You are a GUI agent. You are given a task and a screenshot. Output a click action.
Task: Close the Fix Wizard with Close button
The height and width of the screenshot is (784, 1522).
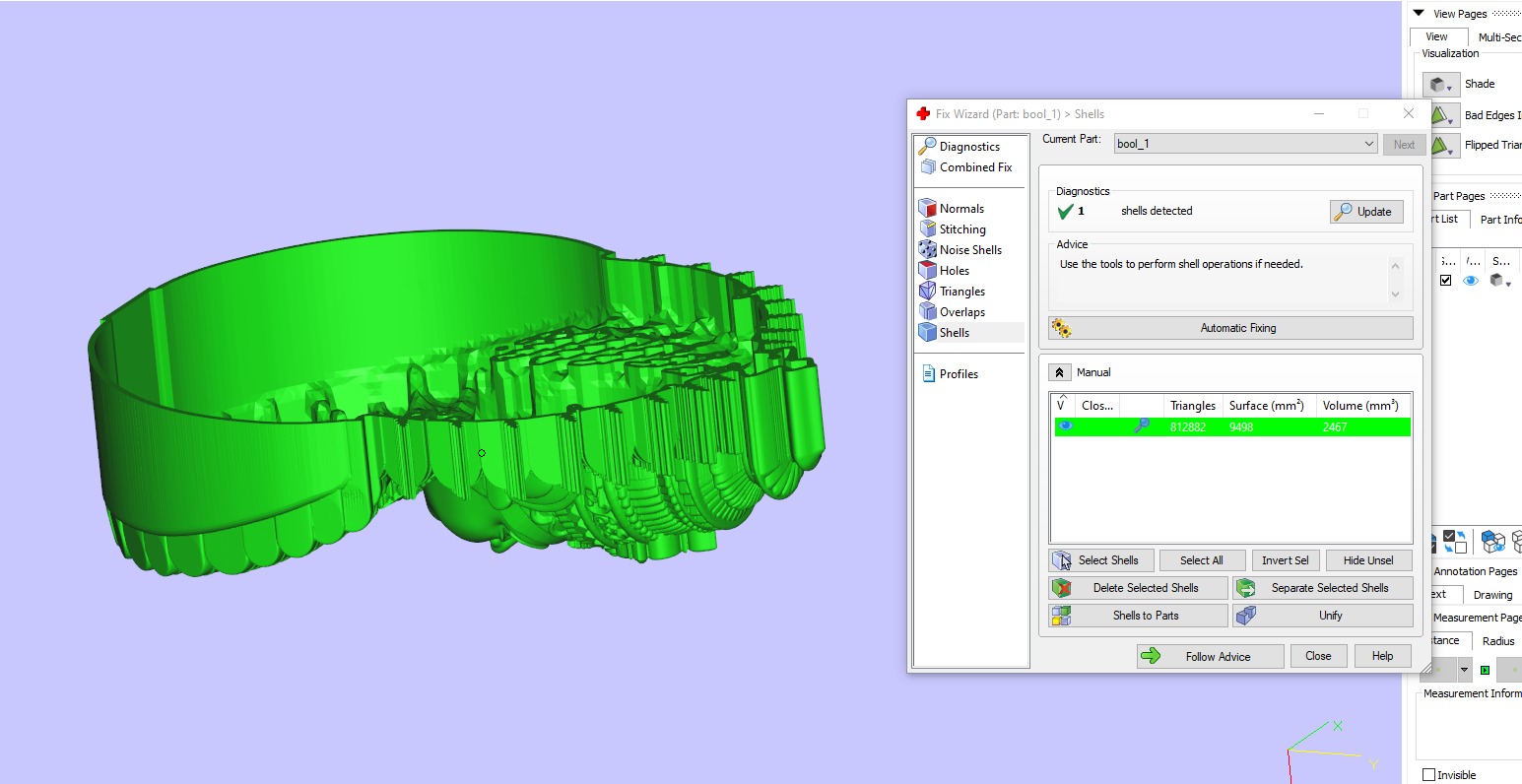[1318, 656]
